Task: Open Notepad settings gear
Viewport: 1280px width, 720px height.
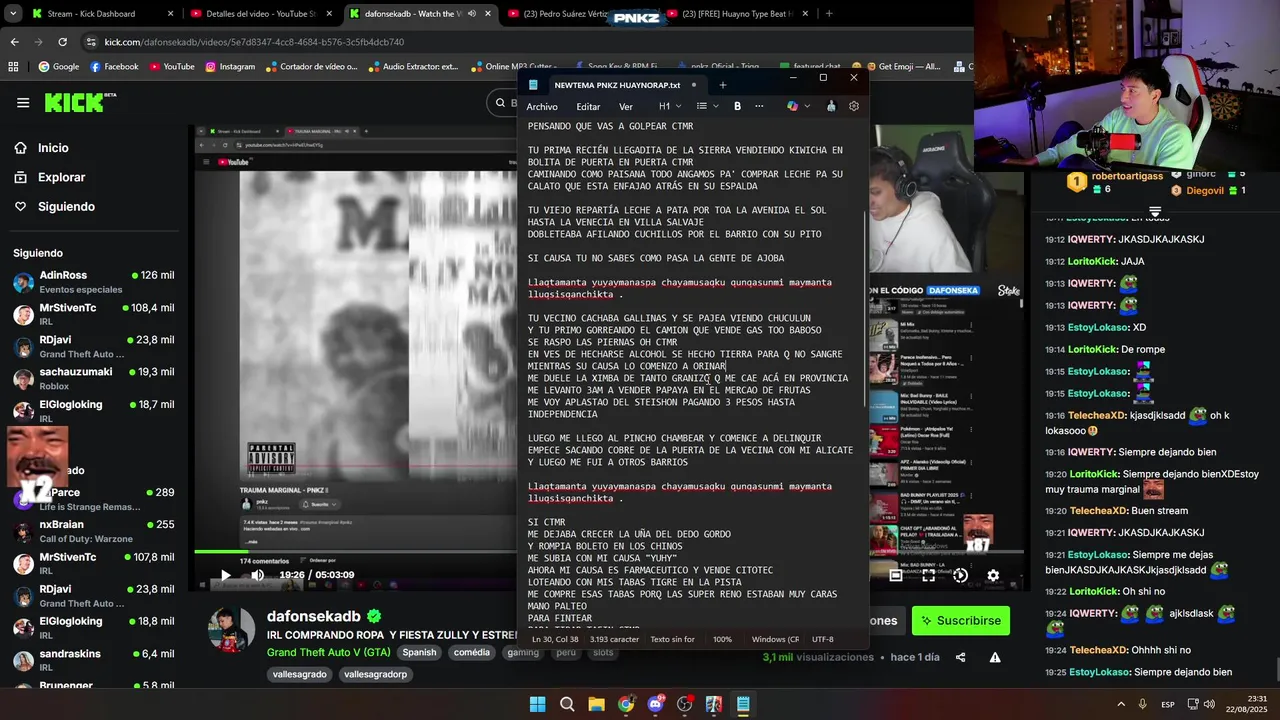Action: [x=854, y=106]
